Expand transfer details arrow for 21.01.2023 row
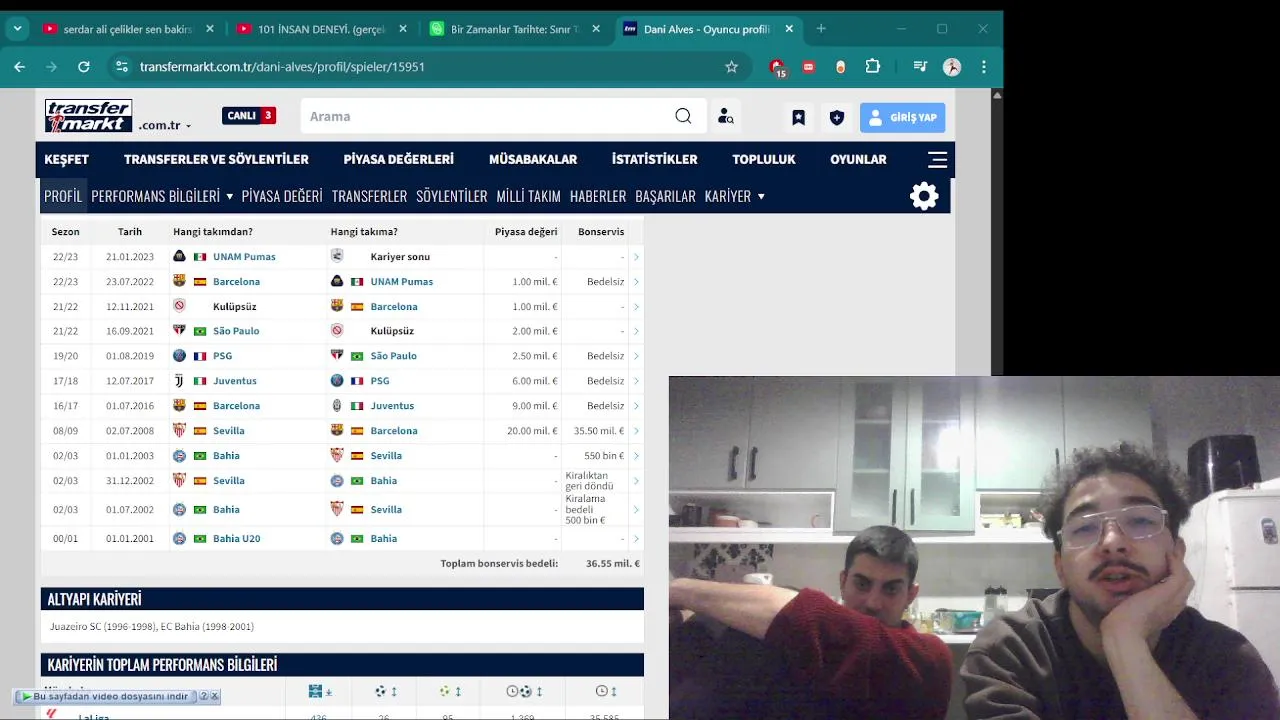 tap(636, 257)
